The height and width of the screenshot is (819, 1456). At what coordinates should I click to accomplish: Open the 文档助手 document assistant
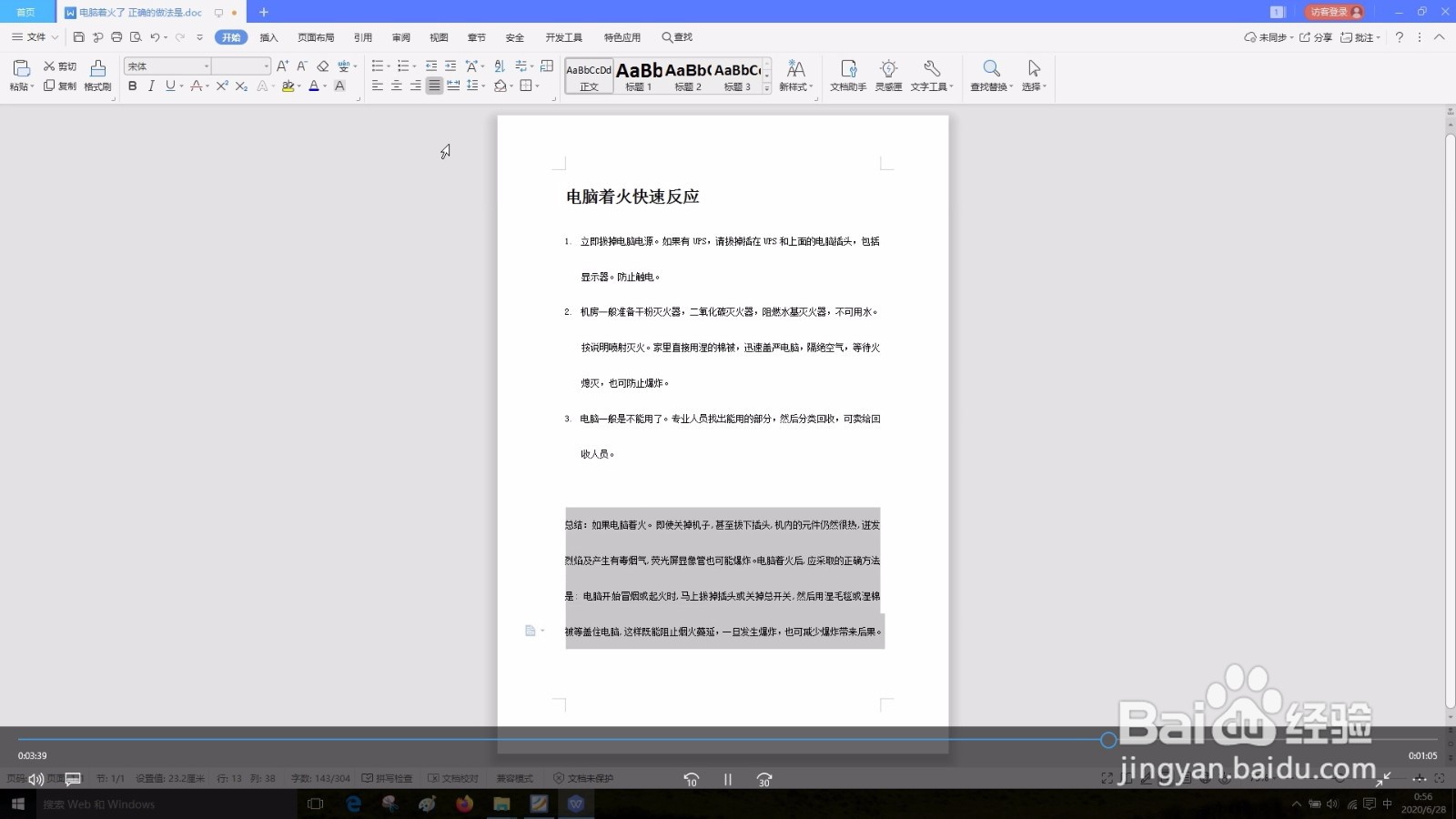coord(848,75)
